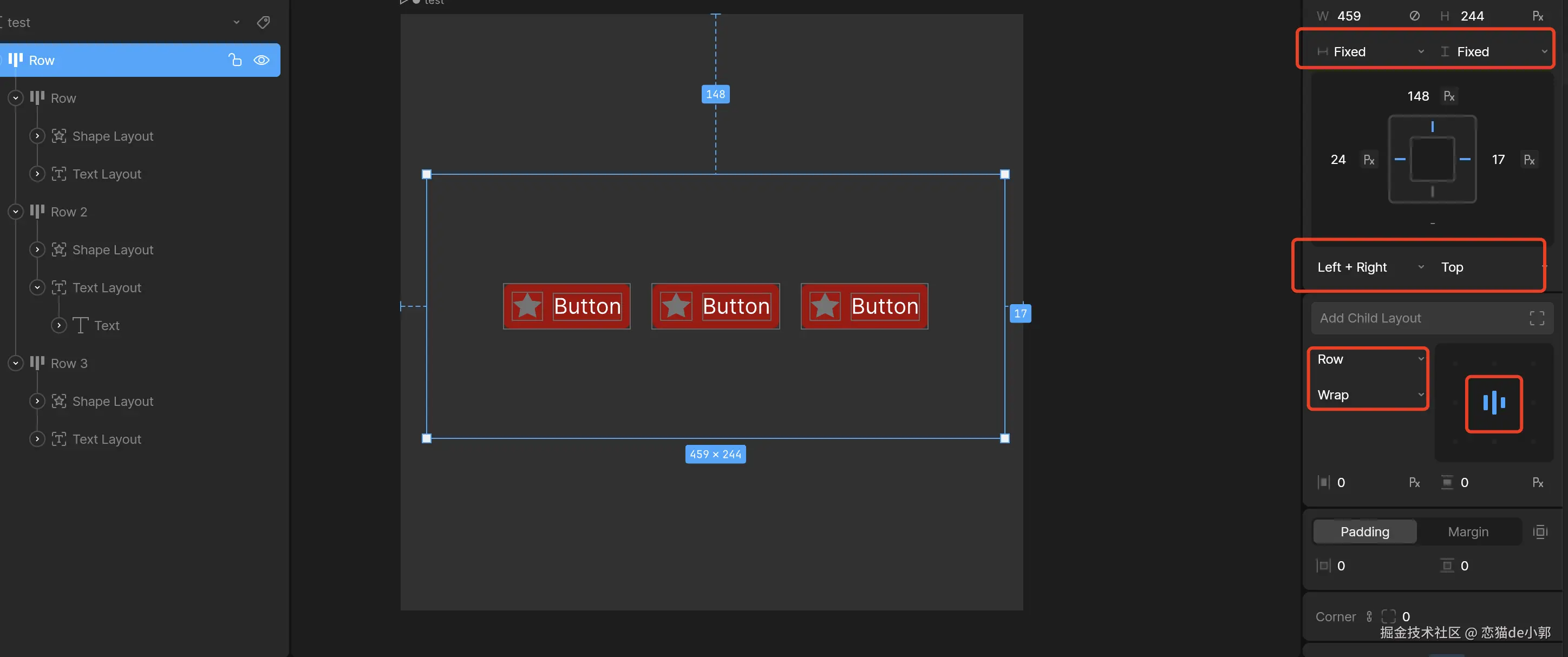
Task: Switch to the Margin tab
Action: pos(1468,531)
